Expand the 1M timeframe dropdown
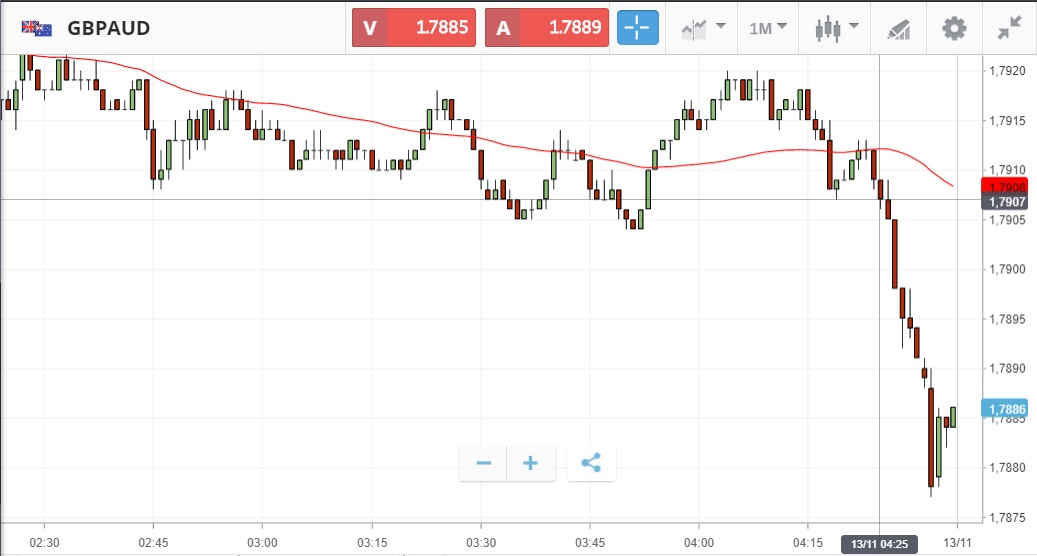Viewport: 1037px width, 556px height. [x=768, y=28]
